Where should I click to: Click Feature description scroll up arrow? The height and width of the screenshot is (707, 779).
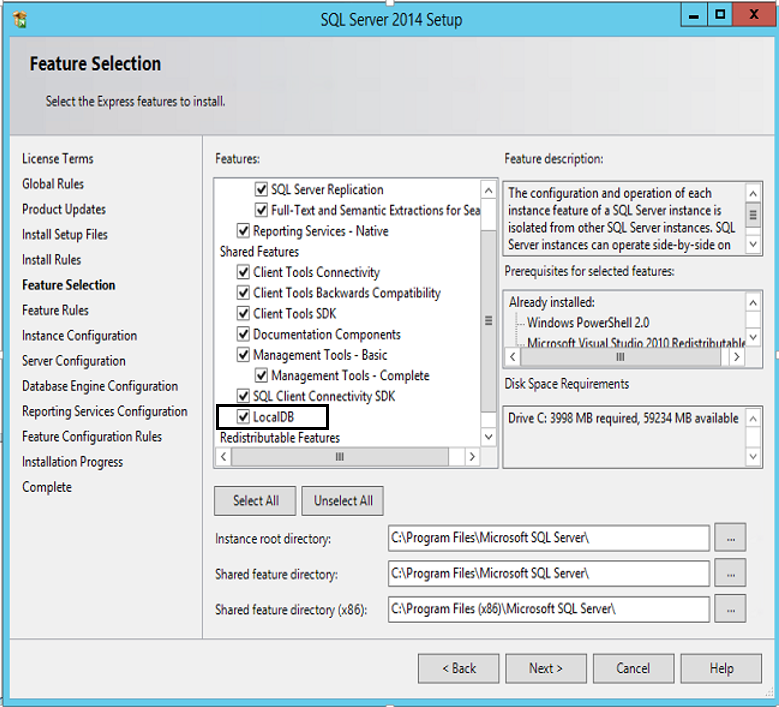pyautogui.click(x=753, y=193)
